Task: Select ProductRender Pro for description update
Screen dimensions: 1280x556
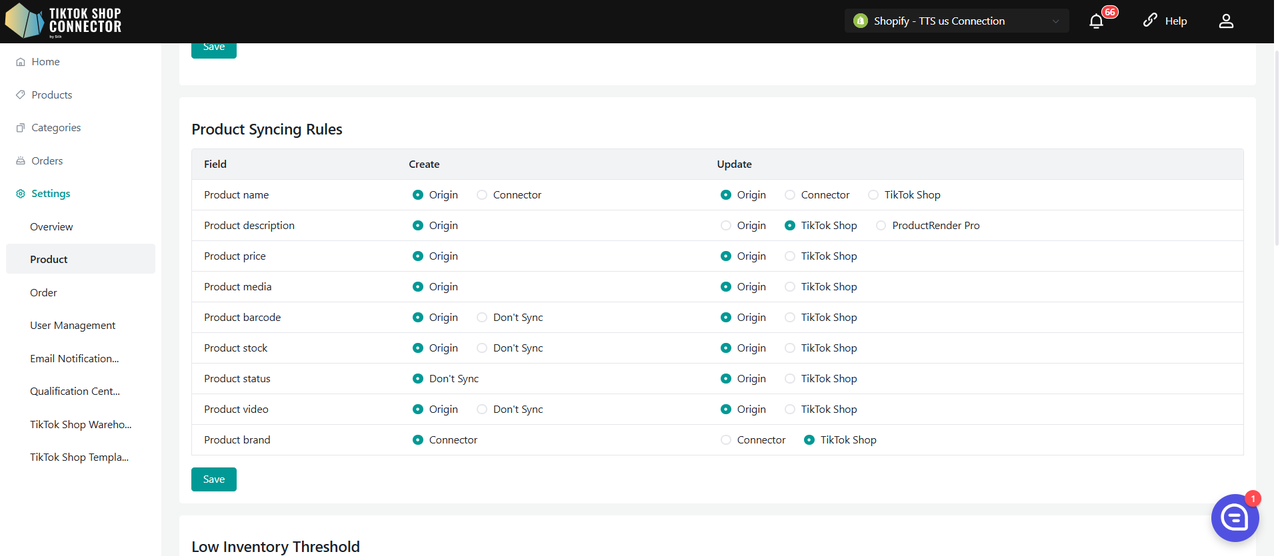Action: tap(881, 226)
